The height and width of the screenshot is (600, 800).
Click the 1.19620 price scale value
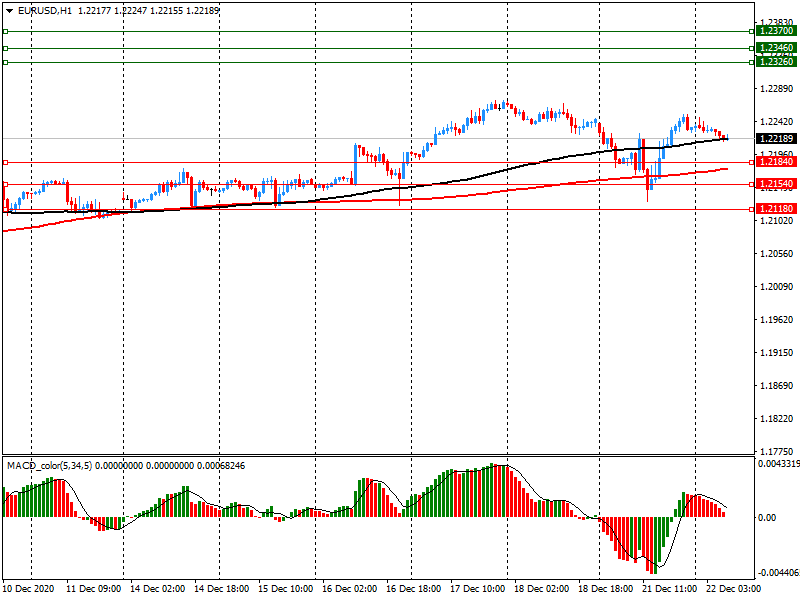click(777, 320)
